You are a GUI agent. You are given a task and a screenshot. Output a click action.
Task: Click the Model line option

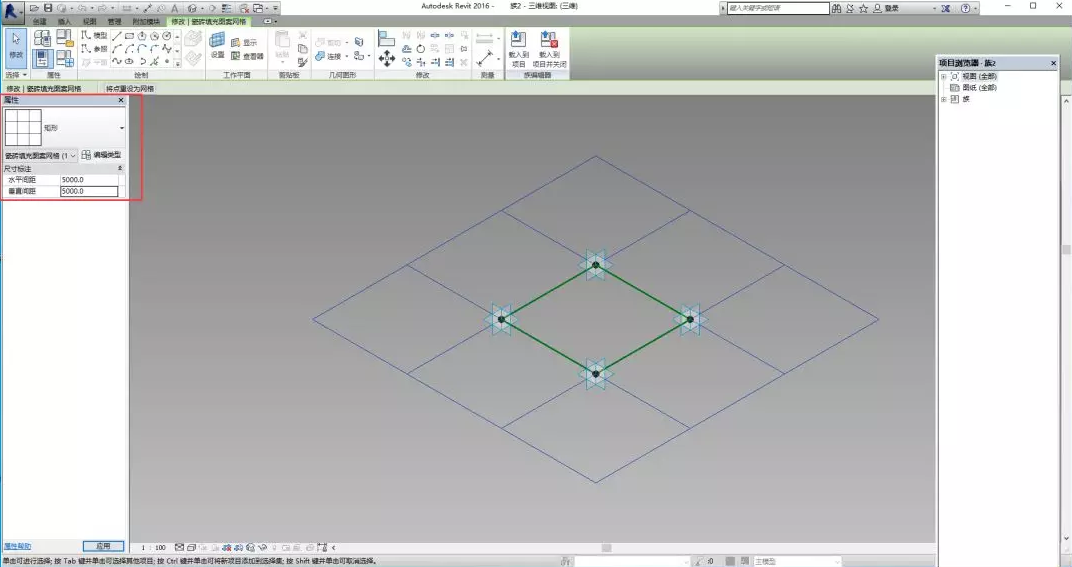point(94,35)
